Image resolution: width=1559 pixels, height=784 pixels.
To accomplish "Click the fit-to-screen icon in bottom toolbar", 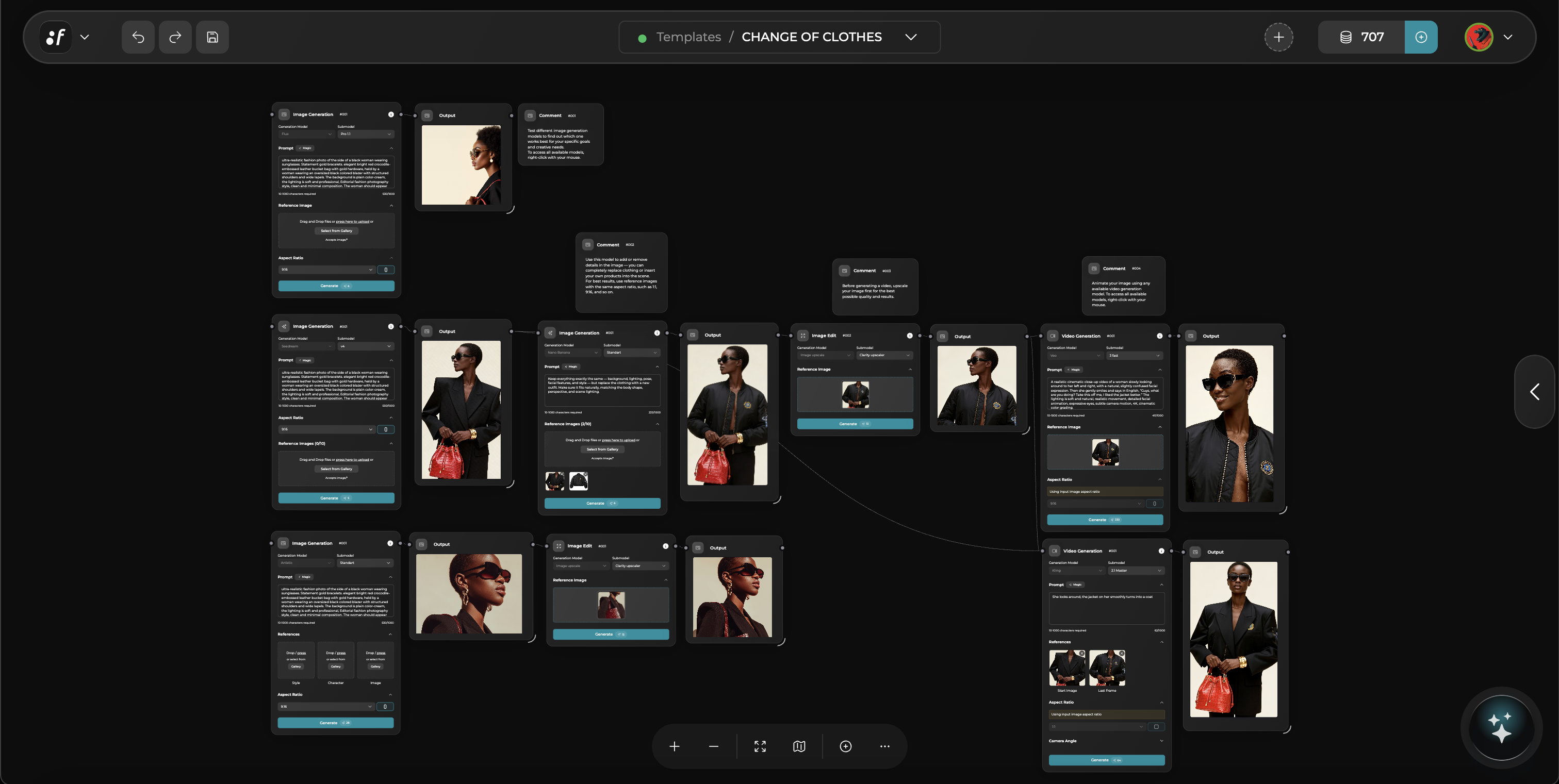I will pos(760,746).
